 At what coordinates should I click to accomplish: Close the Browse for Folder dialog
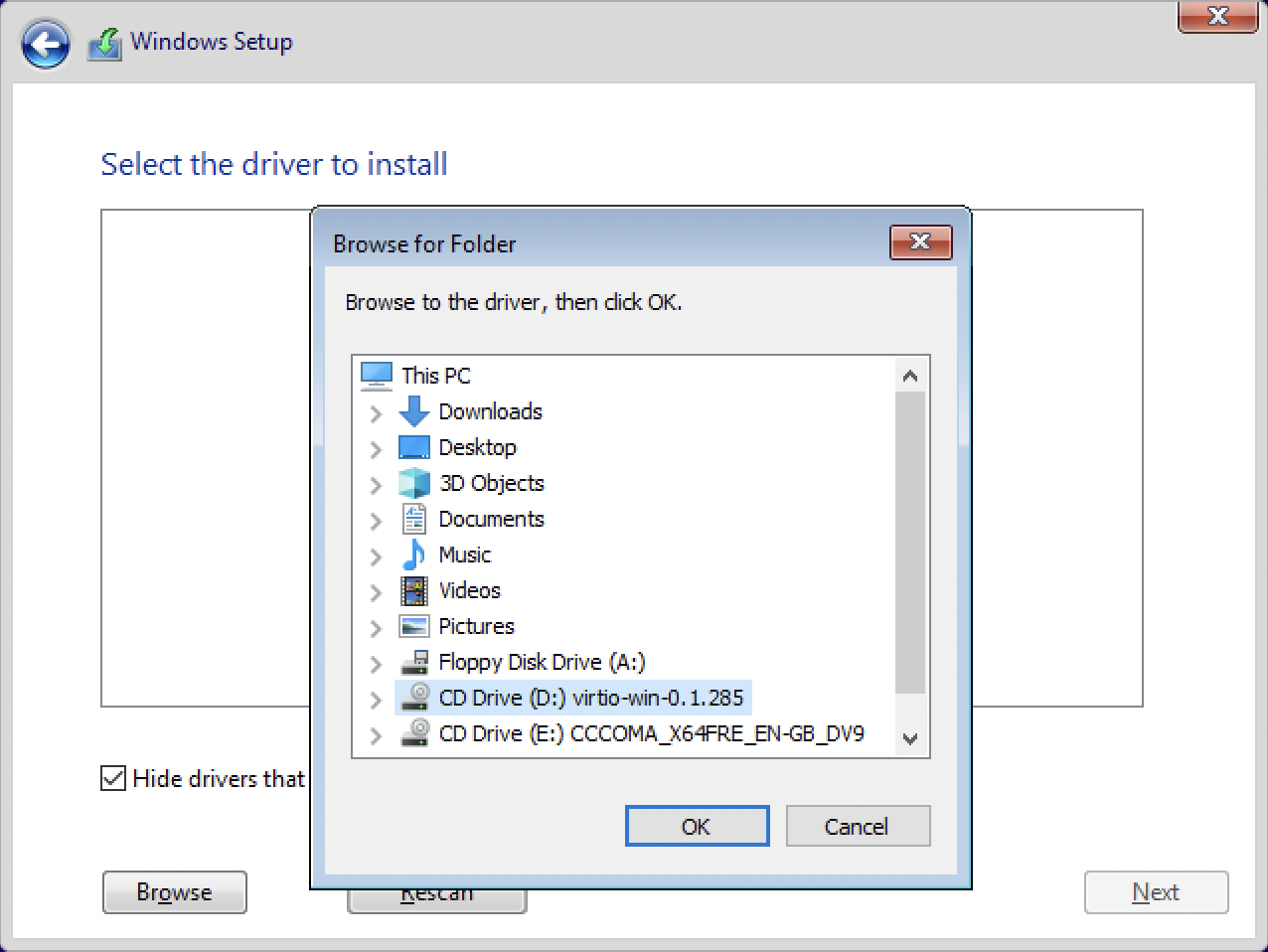pyautogui.click(x=920, y=241)
